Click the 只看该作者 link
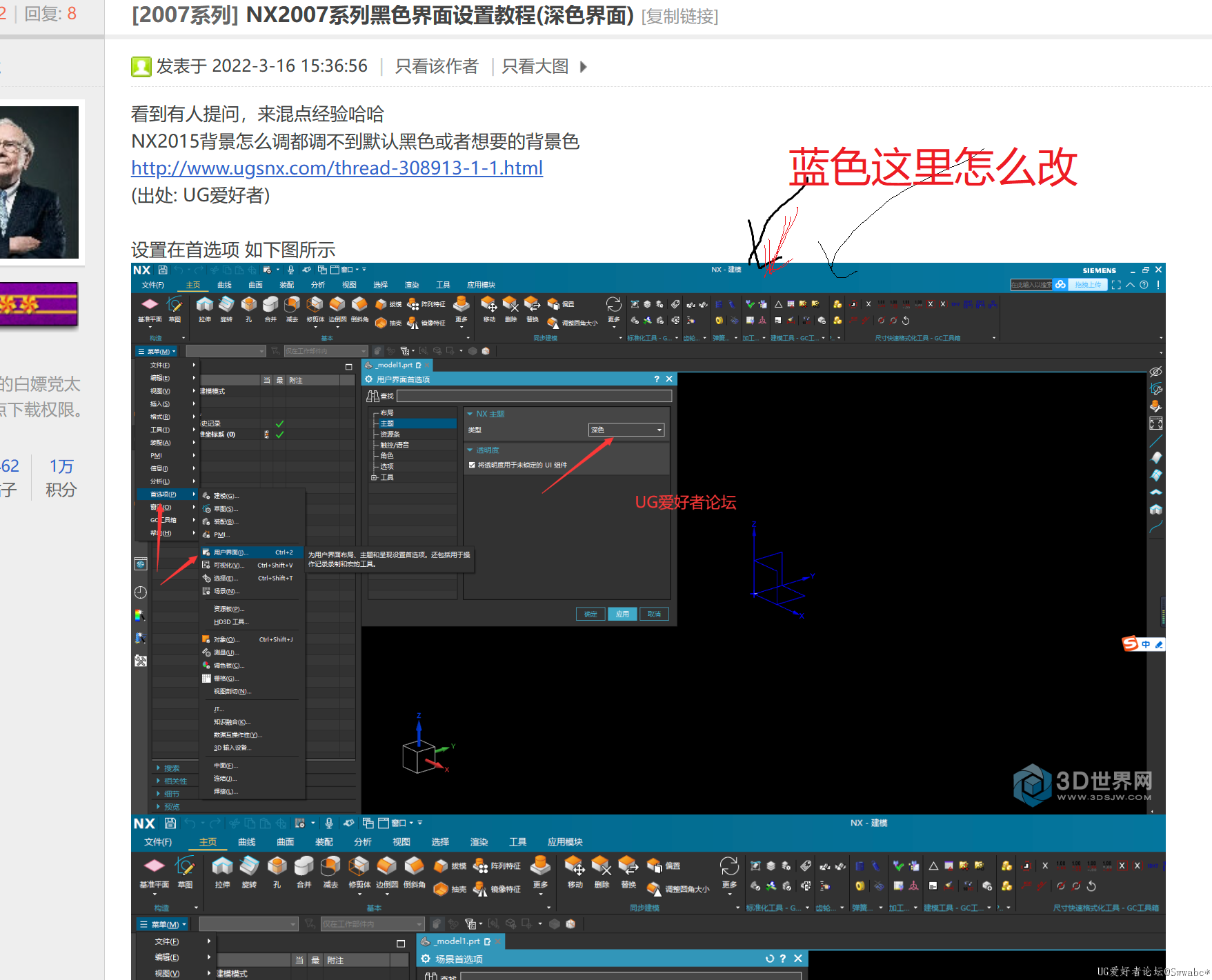The image size is (1212, 980). tap(437, 66)
